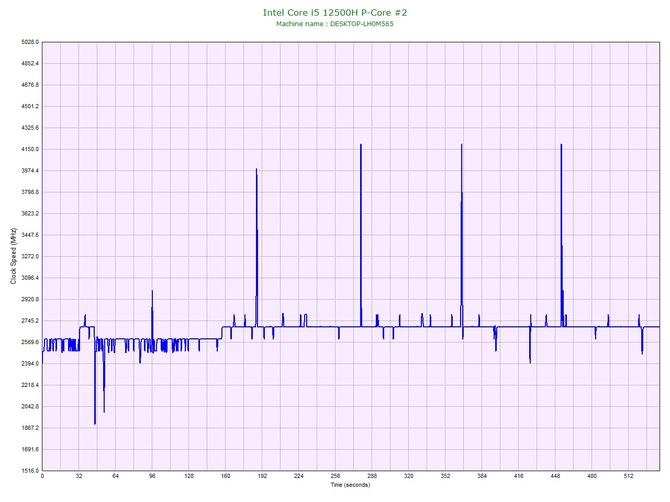Click the 448 tick on the time axis
The image size is (670, 502).
pyautogui.click(x=555, y=476)
